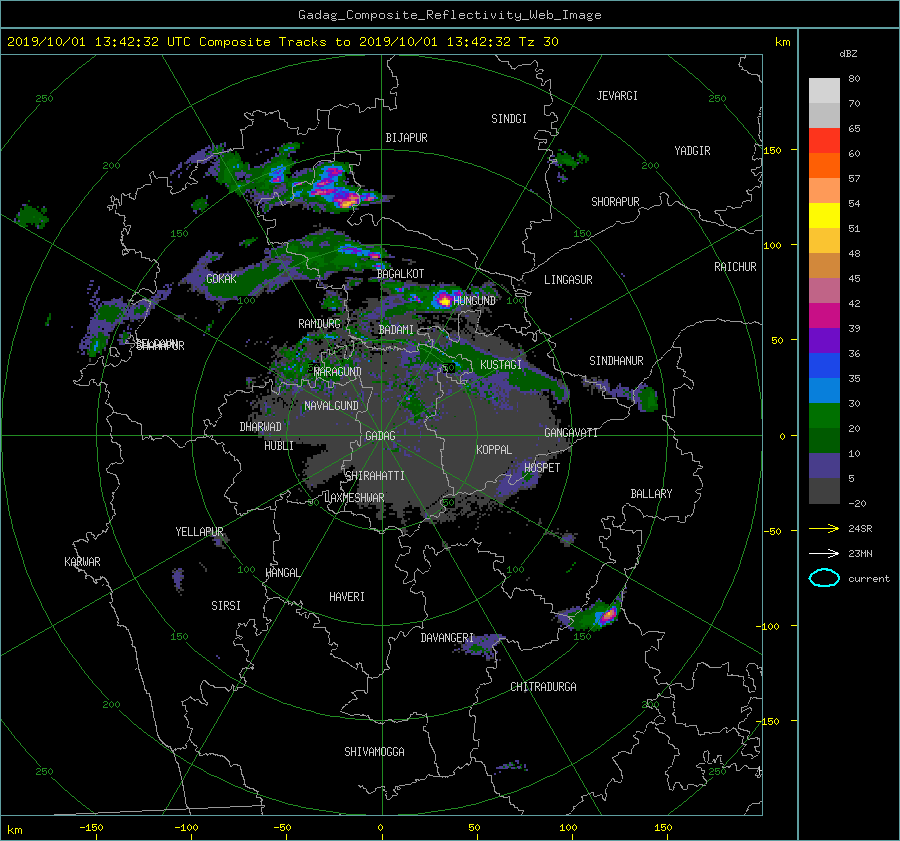Screen dimensions: 900x841
Task: Click the yellow 24SR arrow legend icon
Action: [x=824, y=528]
